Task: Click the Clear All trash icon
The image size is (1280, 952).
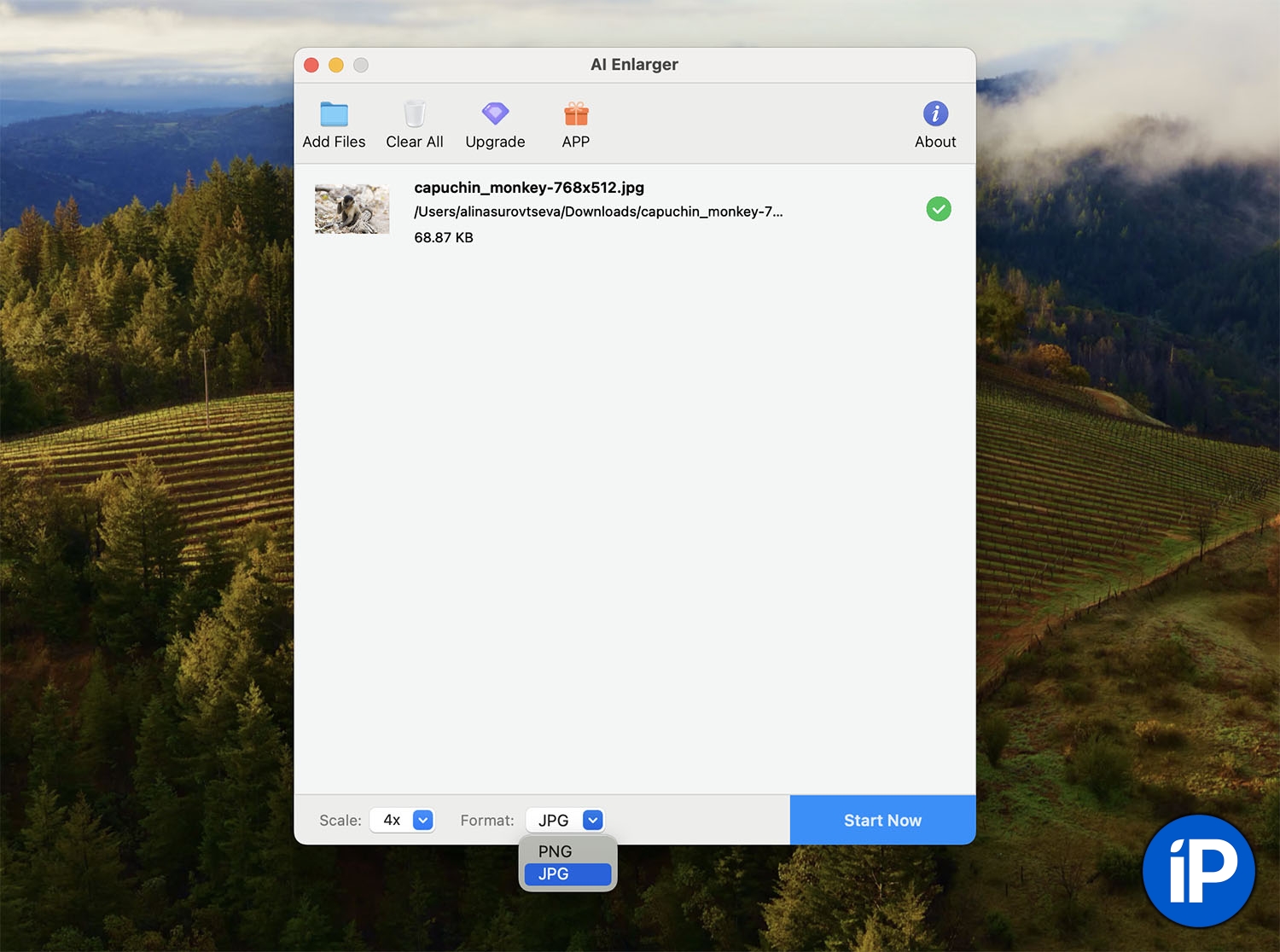Action: (415, 114)
